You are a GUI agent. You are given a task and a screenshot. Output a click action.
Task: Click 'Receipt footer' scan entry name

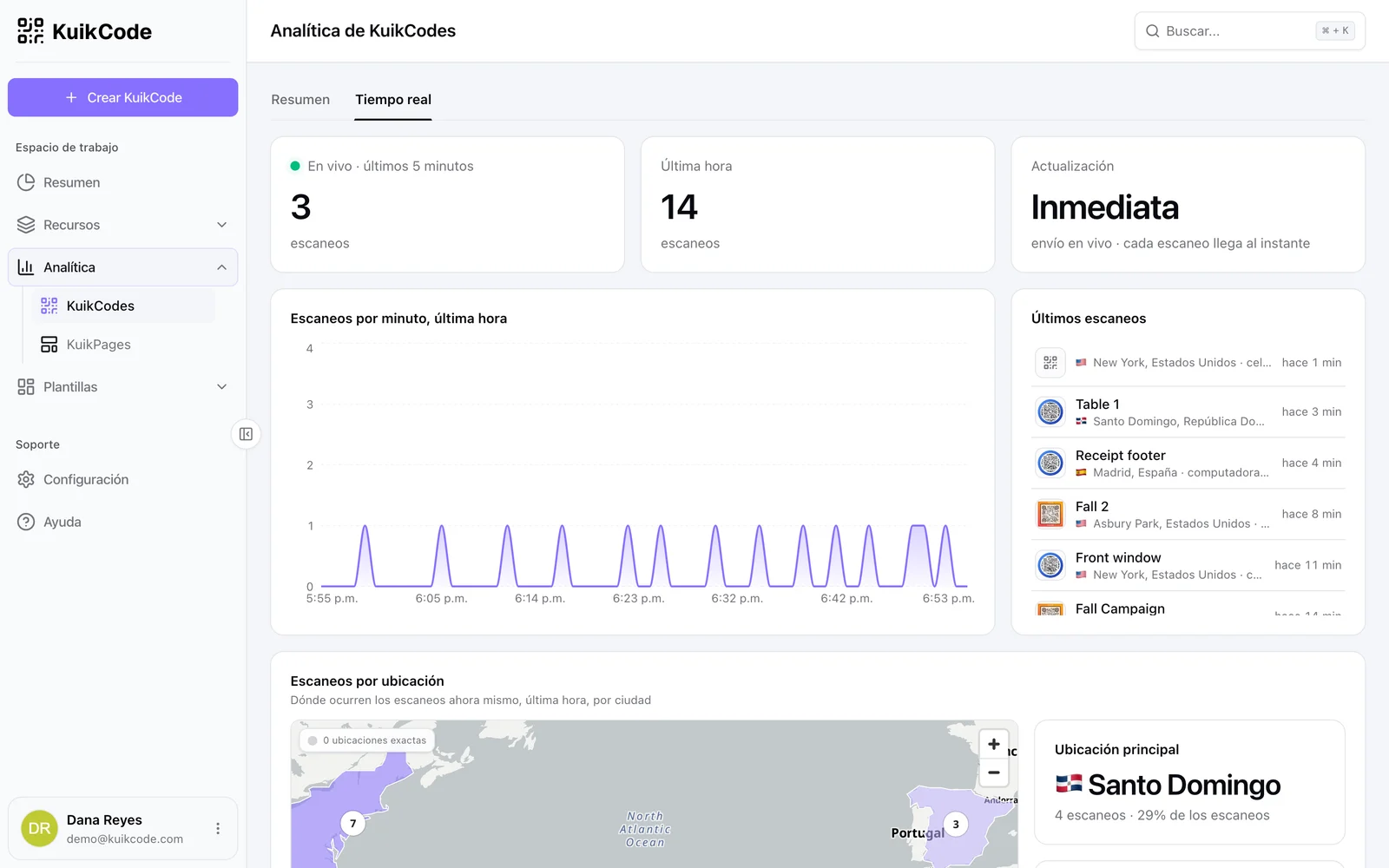click(1120, 456)
